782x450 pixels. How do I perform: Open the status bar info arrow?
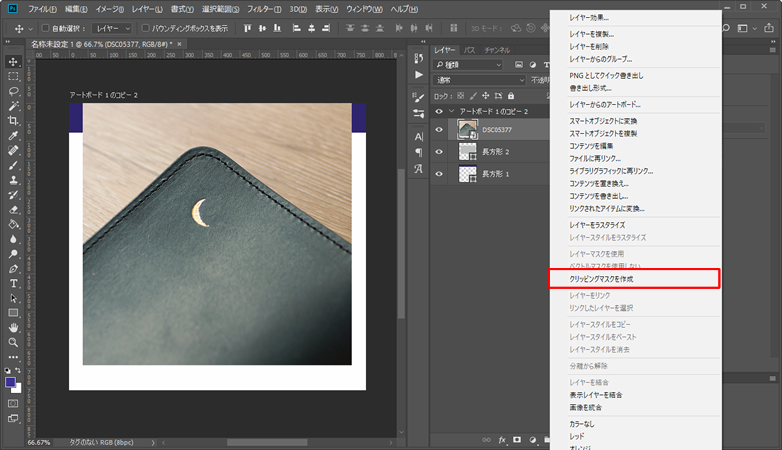tap(153, 443)
